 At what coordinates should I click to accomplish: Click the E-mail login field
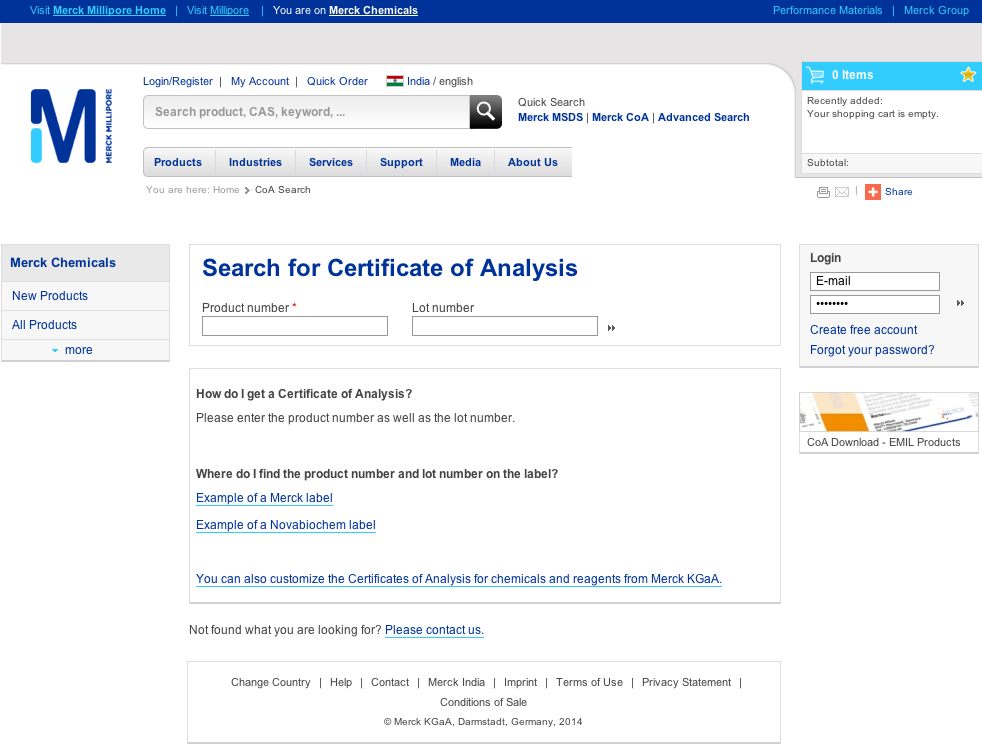(x=875, y=281)
